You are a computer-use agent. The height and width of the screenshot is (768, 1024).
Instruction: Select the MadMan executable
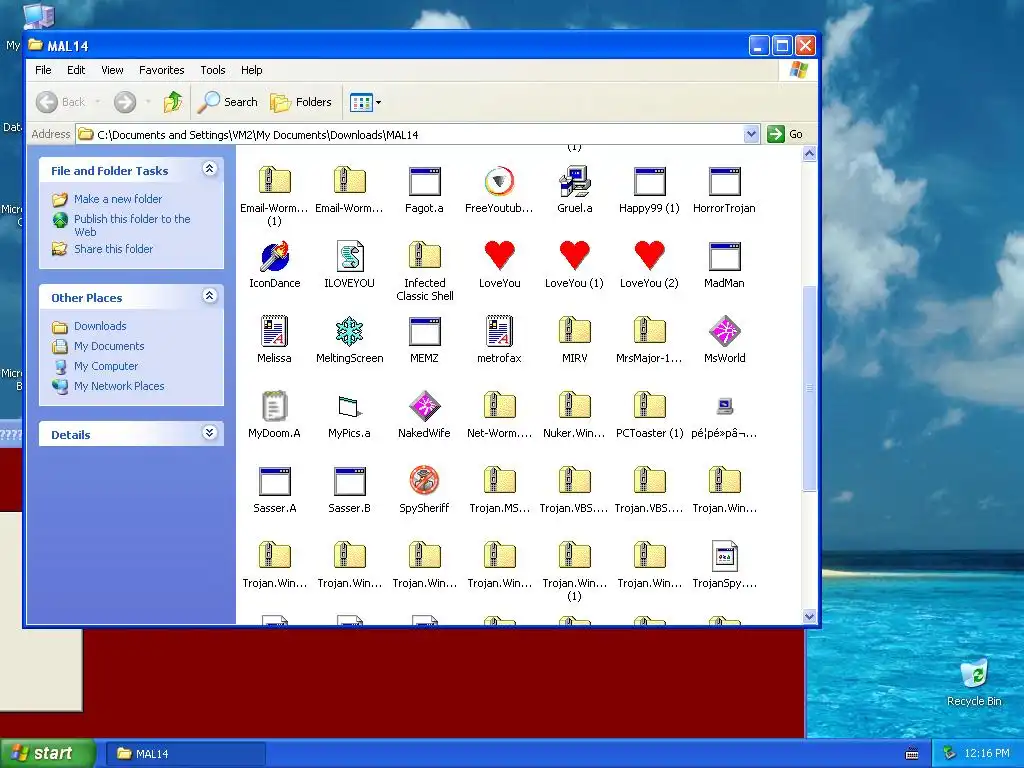point(724,256)
